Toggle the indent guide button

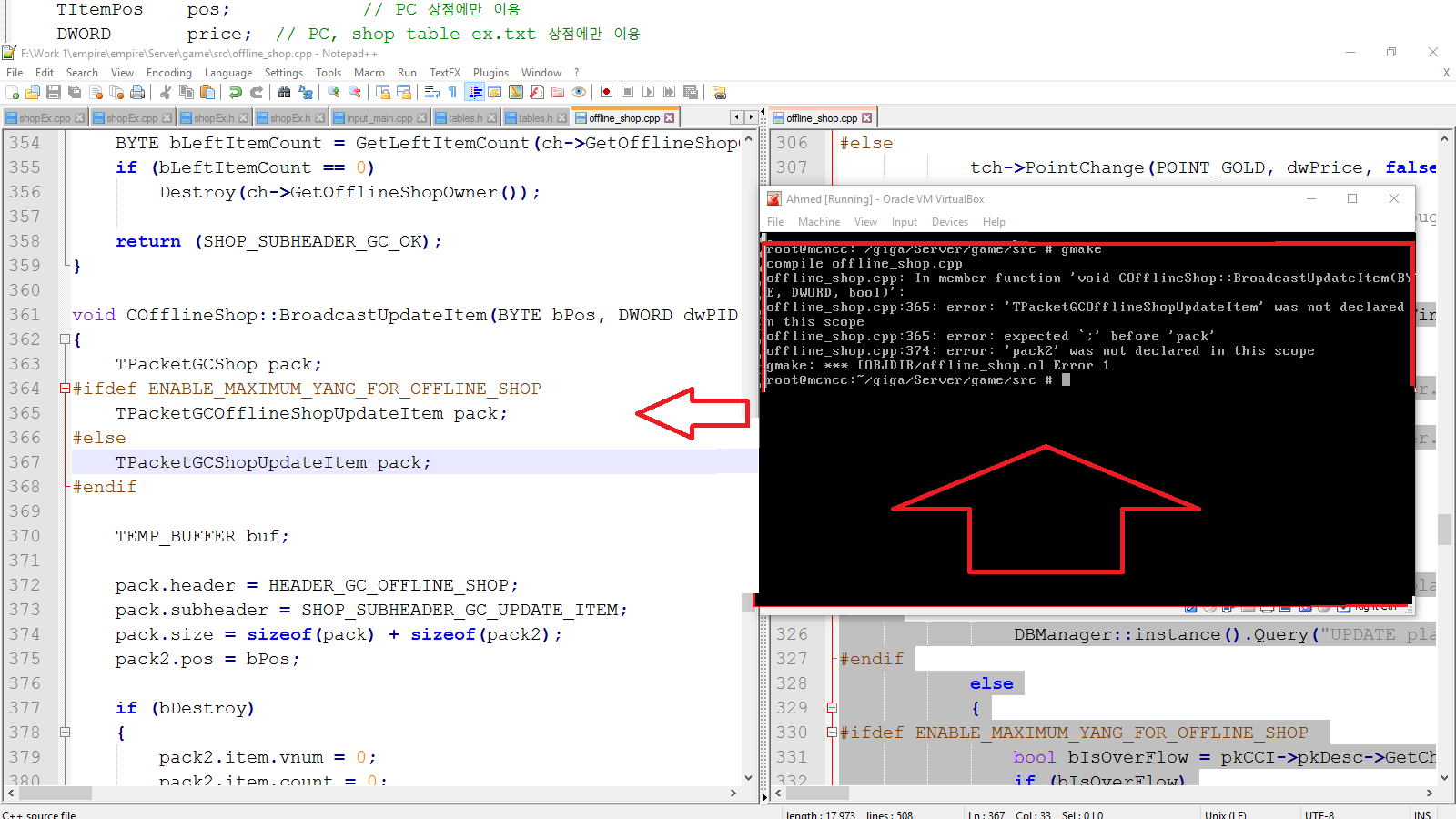click(x=474, y=92)
